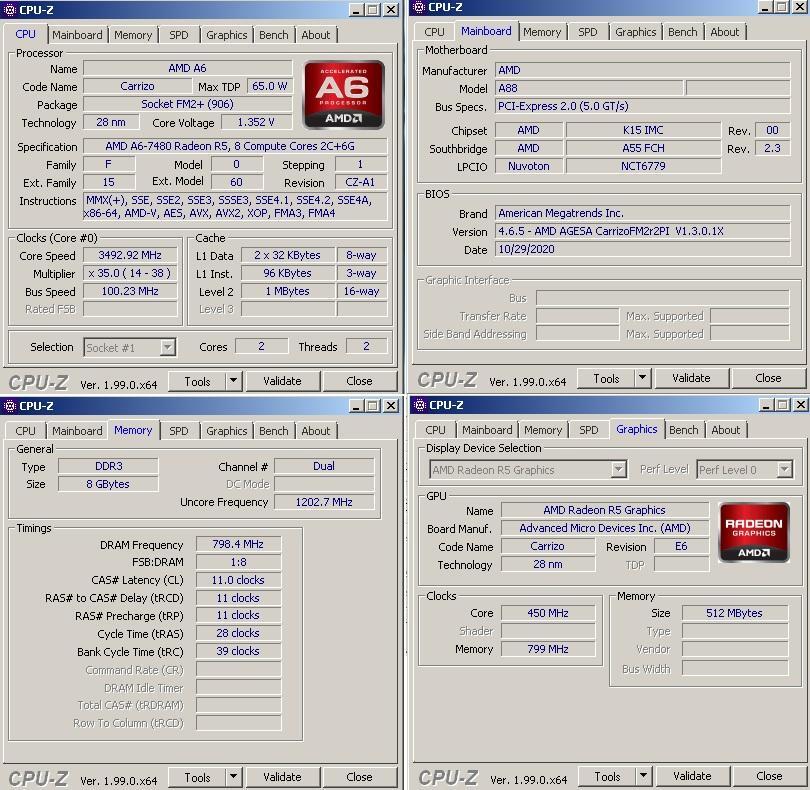Switch to CPU tab in Mainboard window
This screenshot has height=790, width=810.
click(434, 32)
